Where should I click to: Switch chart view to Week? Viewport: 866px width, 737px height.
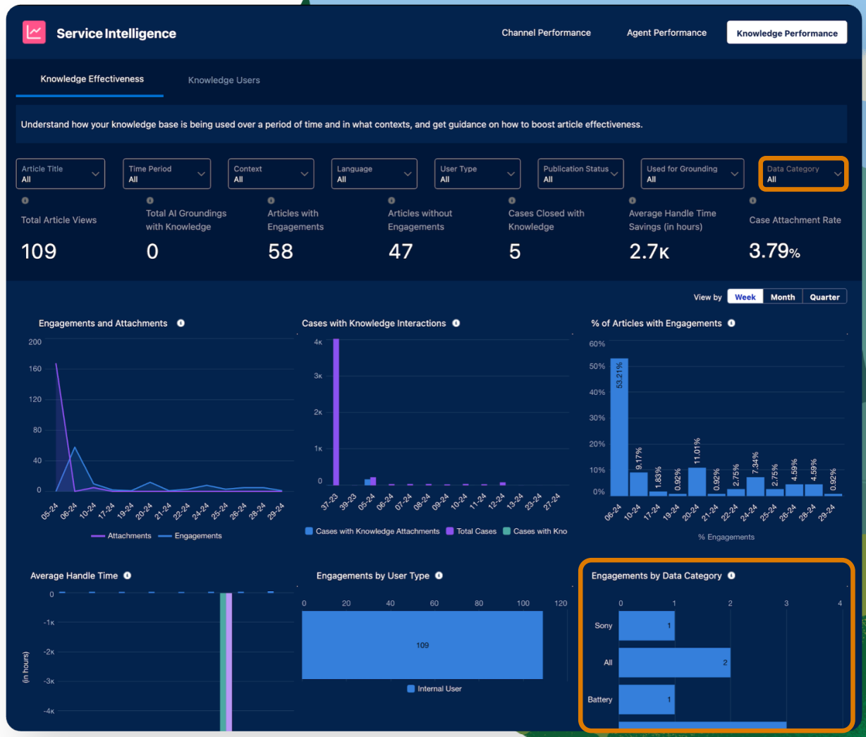(745, 297)
